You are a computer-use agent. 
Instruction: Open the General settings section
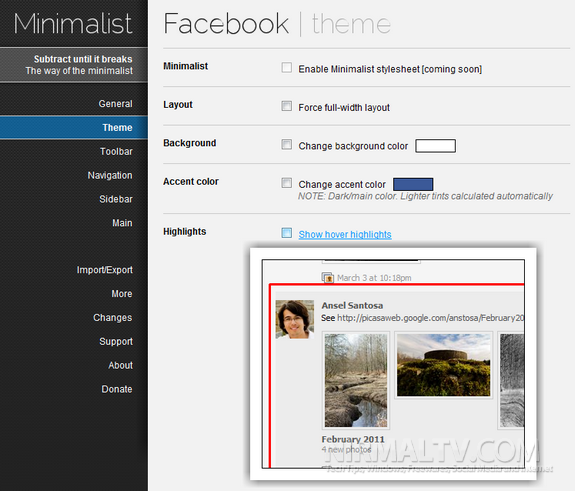pos(115,104)
